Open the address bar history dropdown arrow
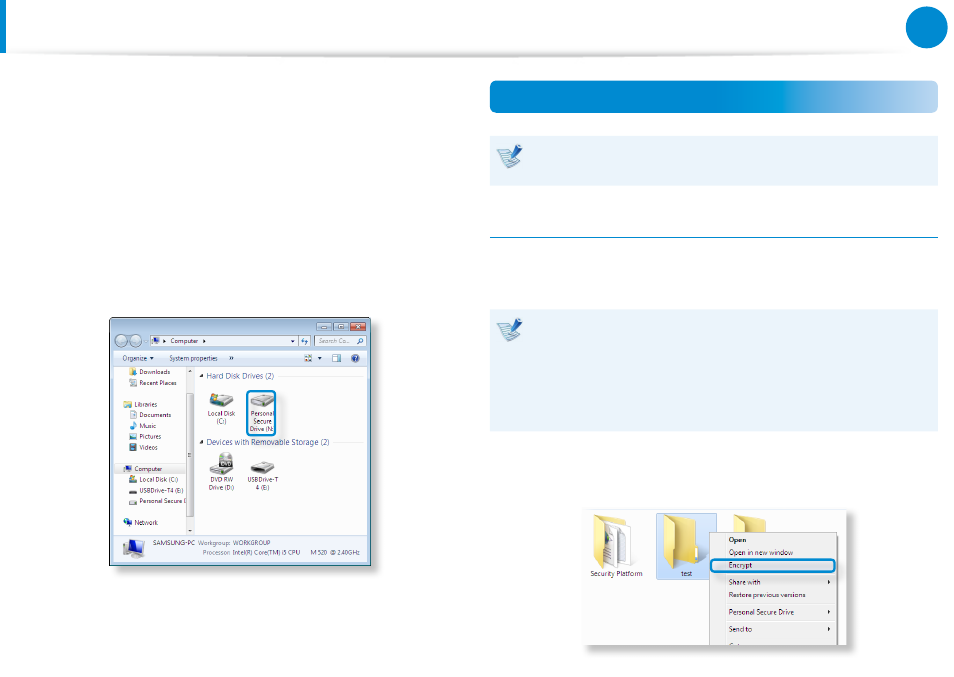 coord(293,341)
